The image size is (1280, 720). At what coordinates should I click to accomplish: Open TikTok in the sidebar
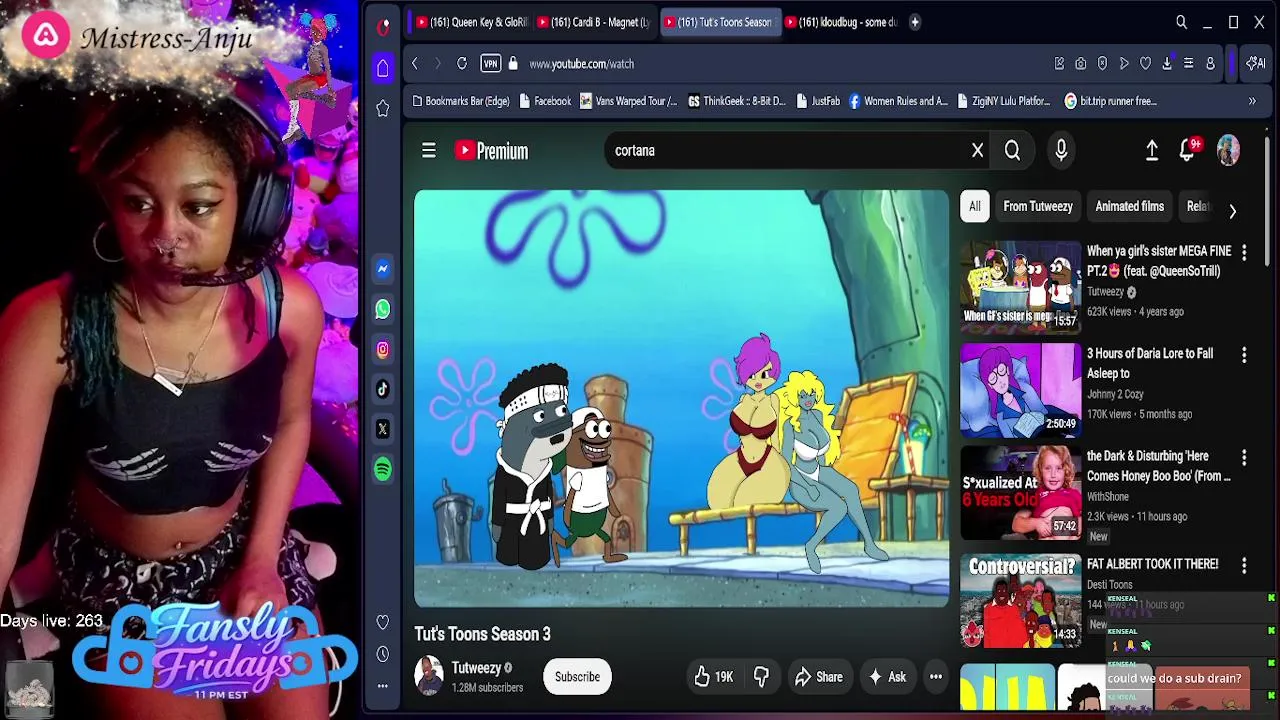[383, 389]
